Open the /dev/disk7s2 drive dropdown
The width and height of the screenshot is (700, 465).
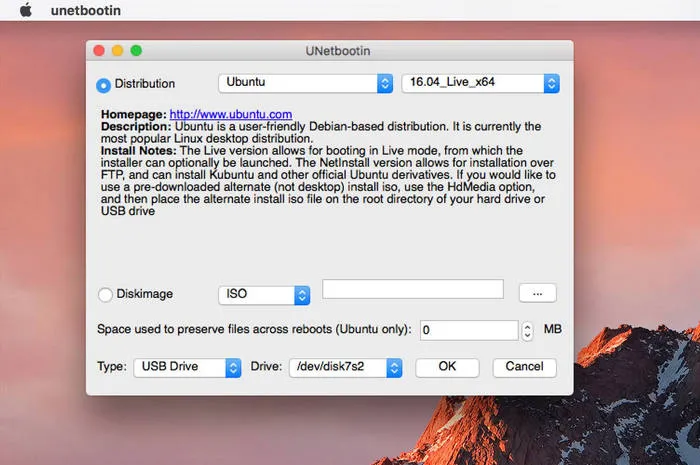point(345,367)
